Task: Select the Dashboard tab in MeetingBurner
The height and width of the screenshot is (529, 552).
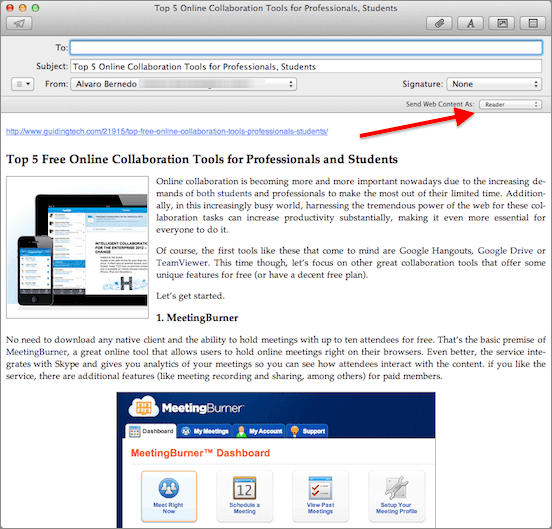Action: point(151,431)
